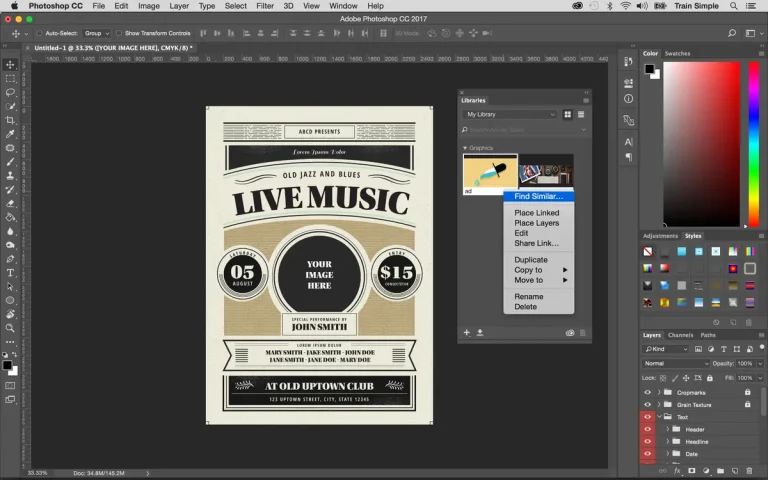
Task: Hide the Cropmarks layer group
Action: pyautogui.click(x=647, y=392)
